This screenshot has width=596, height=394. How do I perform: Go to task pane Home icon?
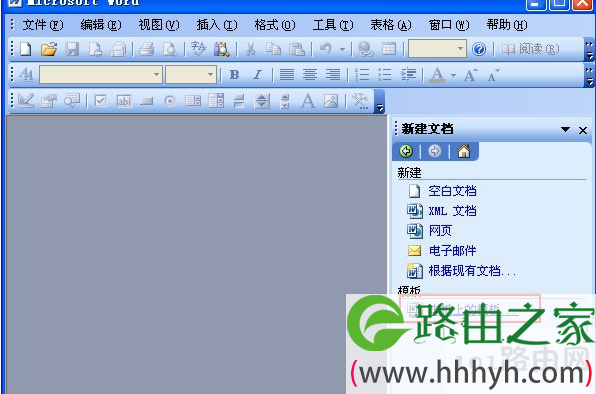pyautogui.click(x=464, y=151)
